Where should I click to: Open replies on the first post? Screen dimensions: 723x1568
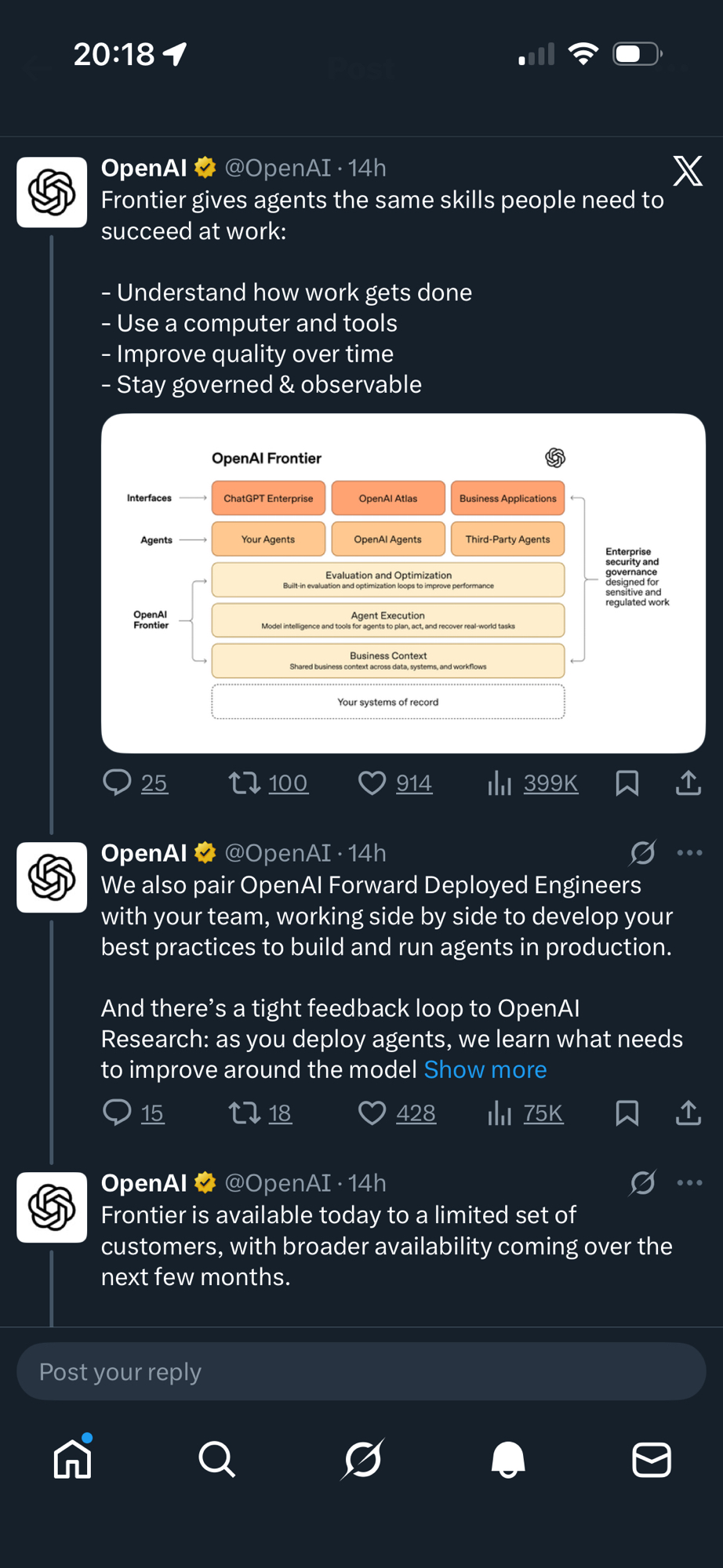click(x=118, y=782)
